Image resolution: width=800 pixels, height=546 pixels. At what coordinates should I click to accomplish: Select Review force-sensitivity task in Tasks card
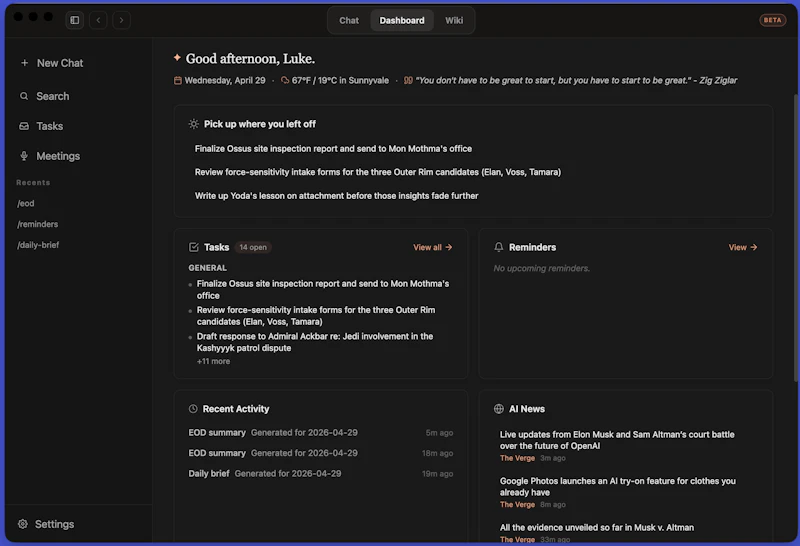pos(316,316)
